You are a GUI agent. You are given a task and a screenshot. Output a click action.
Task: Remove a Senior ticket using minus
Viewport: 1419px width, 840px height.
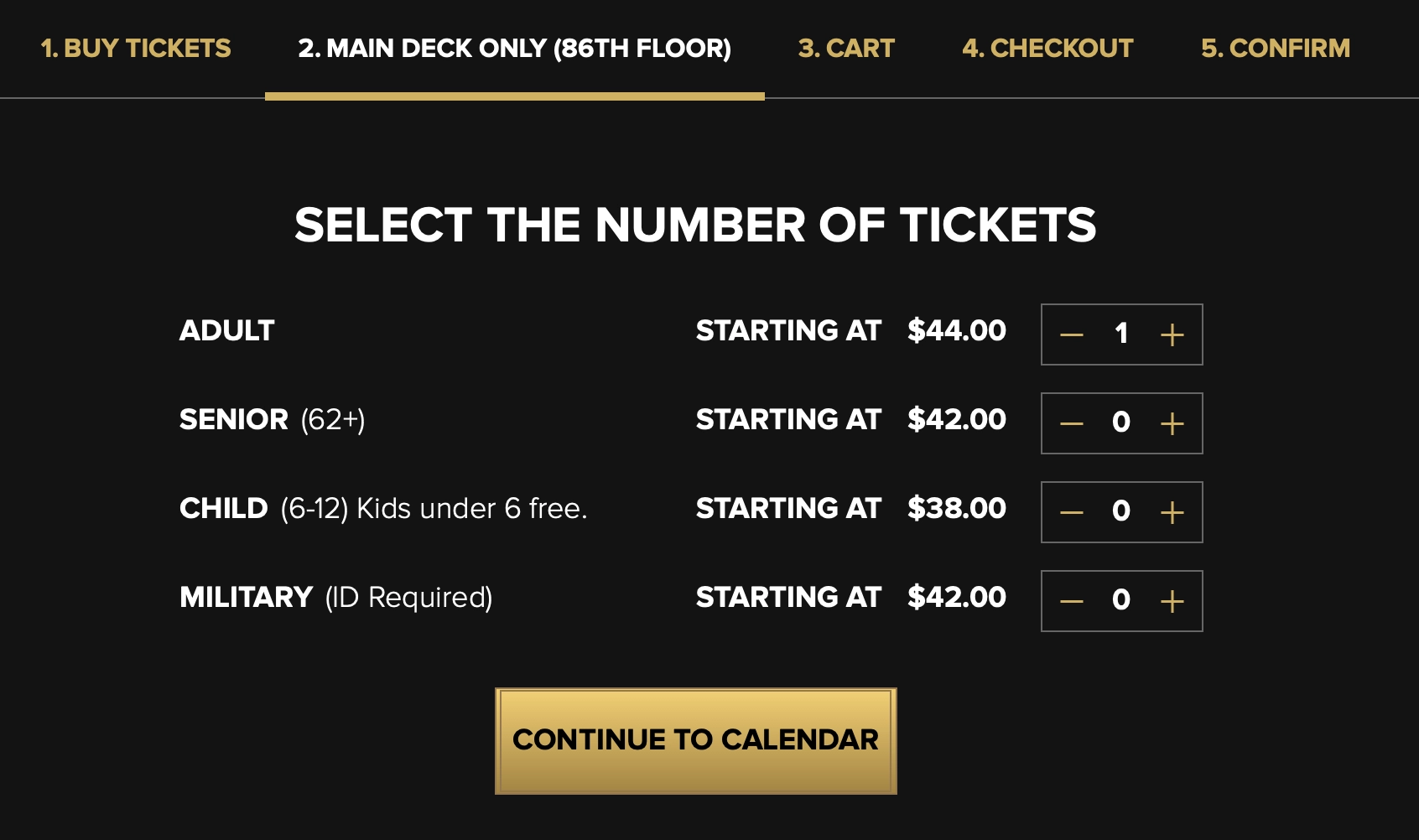tap(1072, 424)
